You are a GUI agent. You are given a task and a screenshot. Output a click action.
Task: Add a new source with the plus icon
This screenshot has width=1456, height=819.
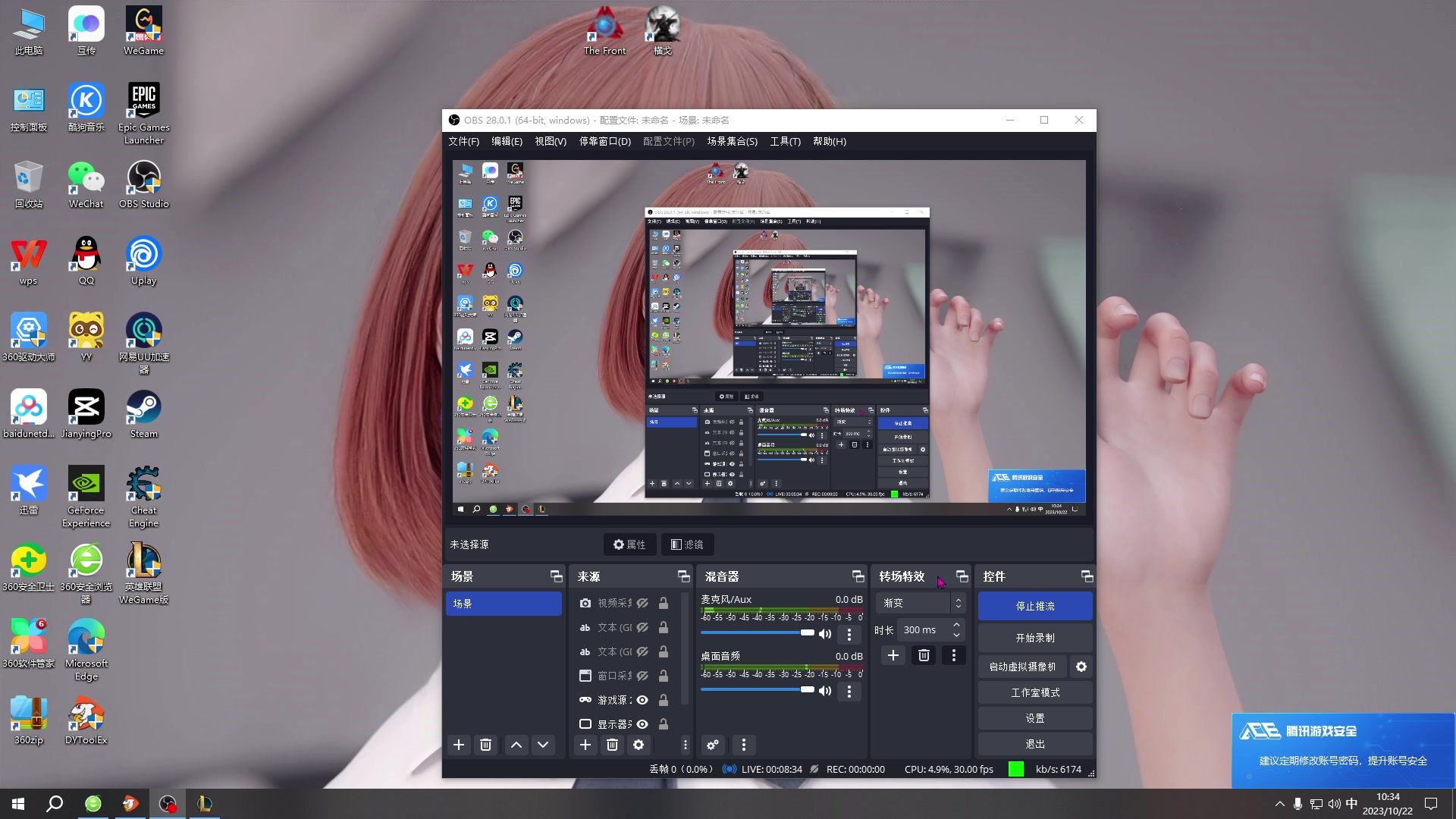coord(585,745)
